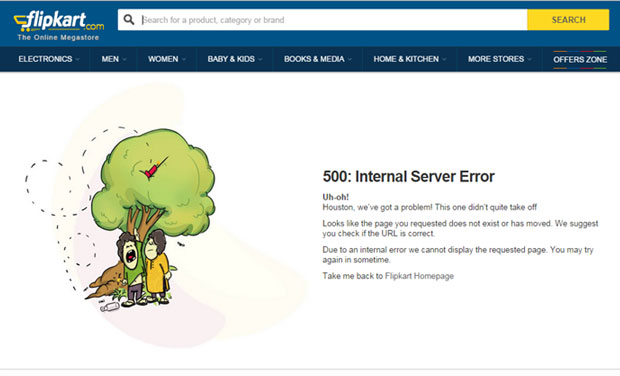Viewport: 620px width, 376px height.
Task: Expand the arrow next to MEN
Action: point(124,59)
